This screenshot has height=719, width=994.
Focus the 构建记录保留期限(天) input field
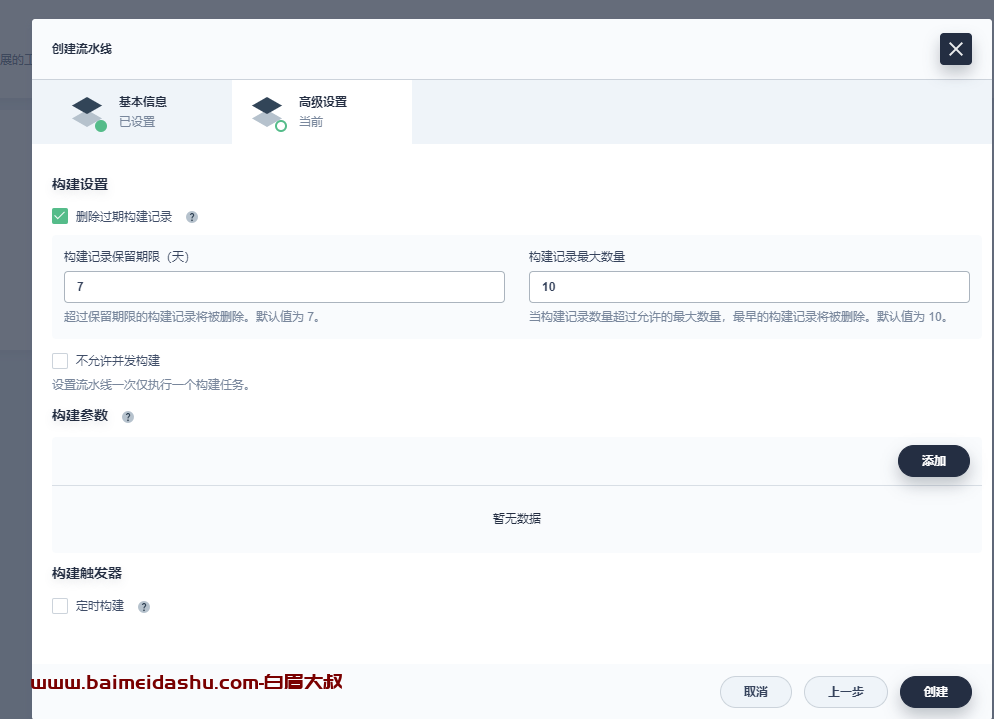click(x=284, y=287)
